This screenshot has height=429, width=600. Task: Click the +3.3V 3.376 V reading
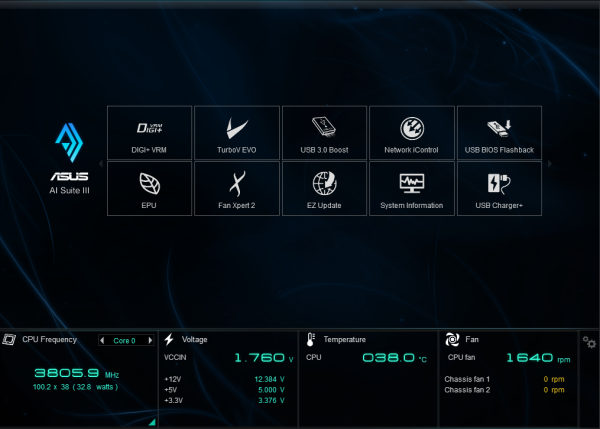coord(225,401)
